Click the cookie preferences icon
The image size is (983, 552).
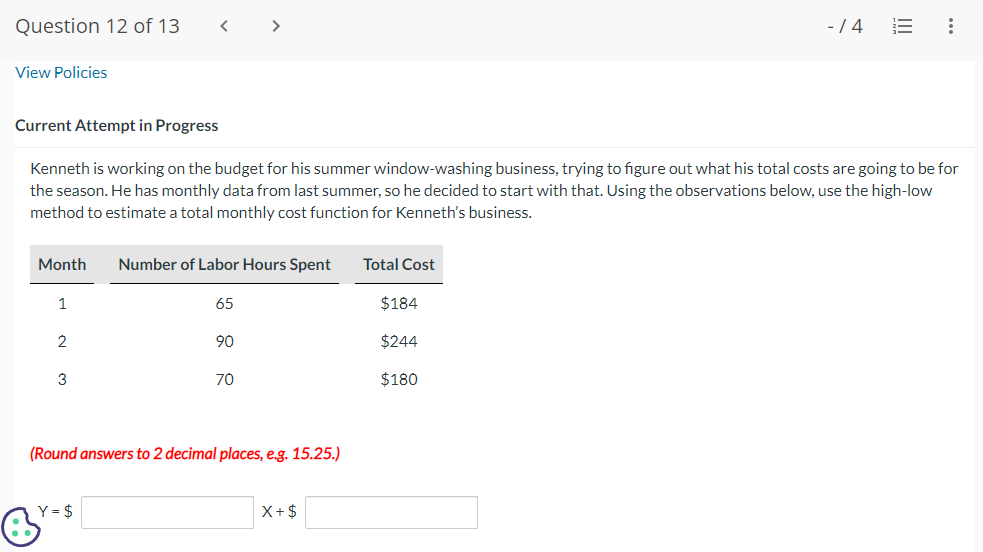click(x=20, y=527)
